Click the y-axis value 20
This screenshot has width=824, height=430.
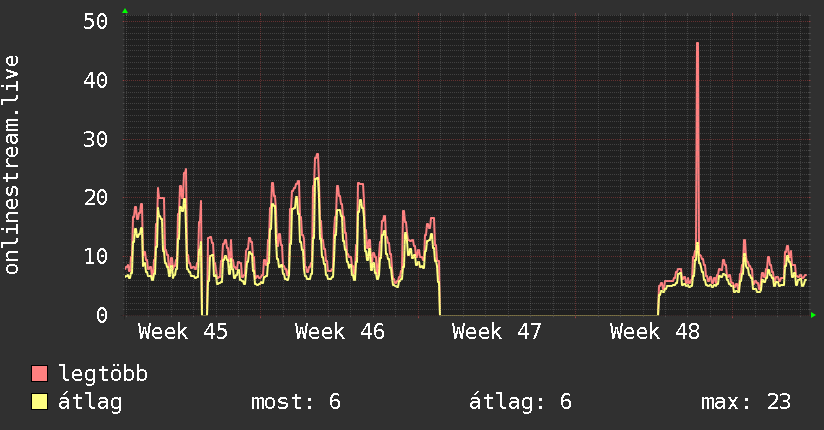point(96,198)
